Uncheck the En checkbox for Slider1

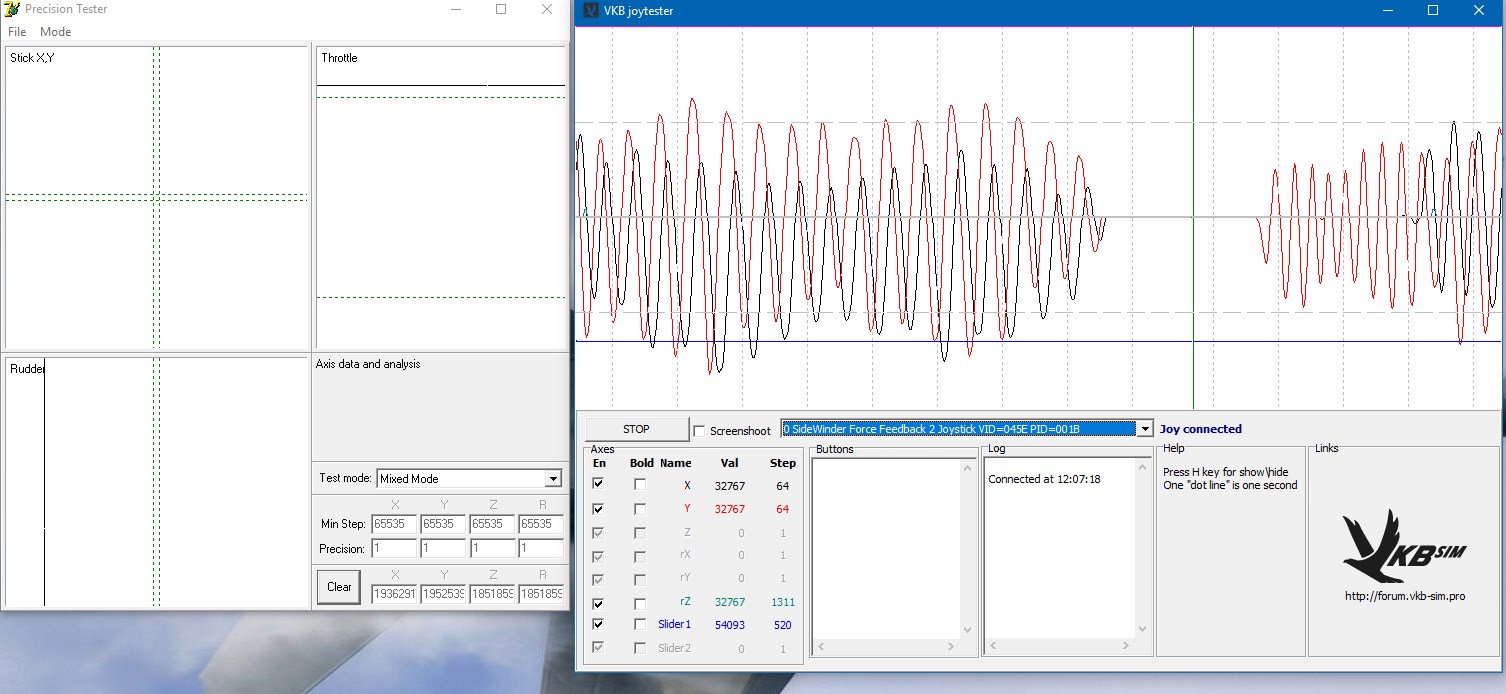[598, 624]
